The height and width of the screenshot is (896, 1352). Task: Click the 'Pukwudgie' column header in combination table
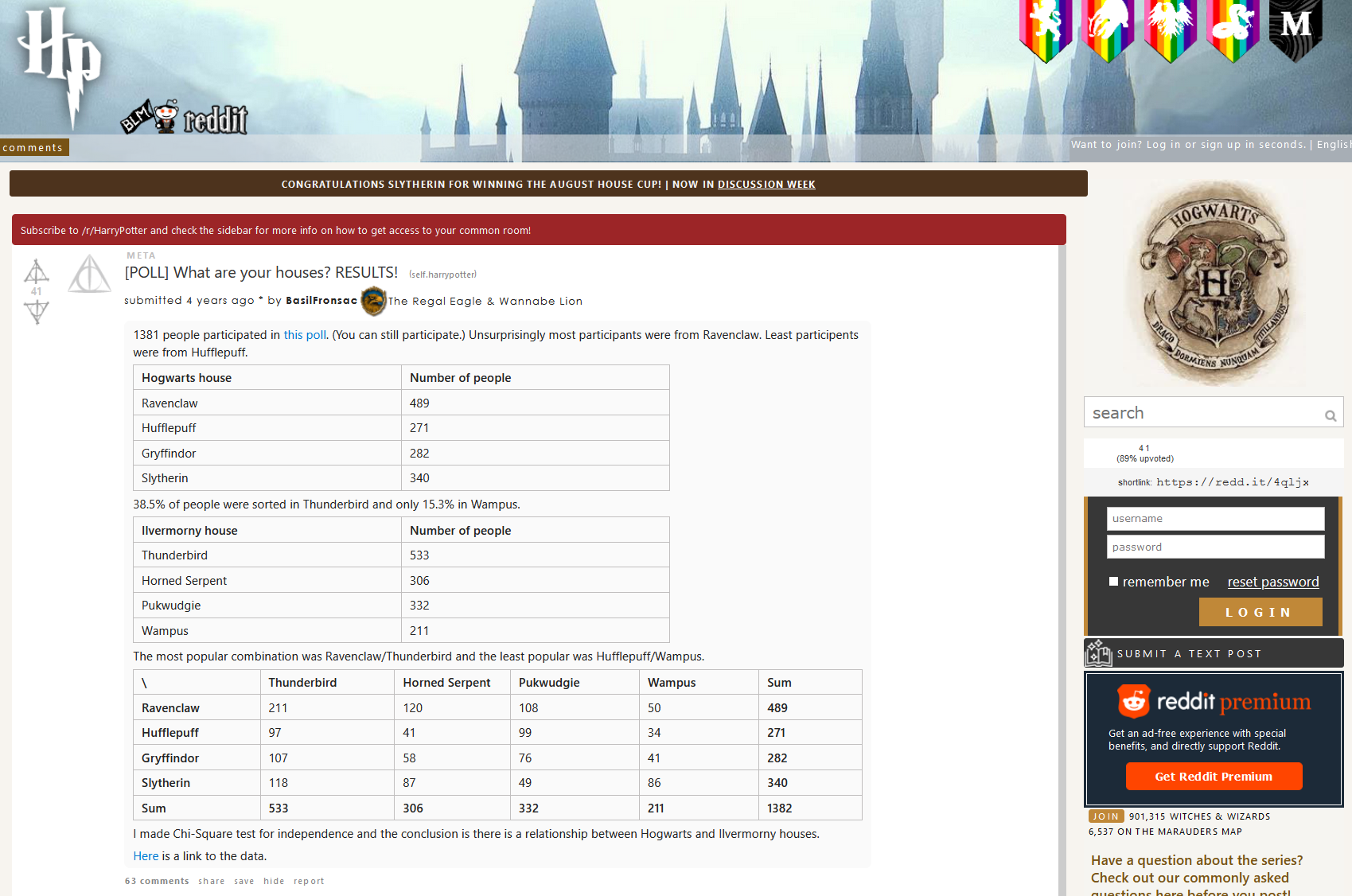click(575, 683)
